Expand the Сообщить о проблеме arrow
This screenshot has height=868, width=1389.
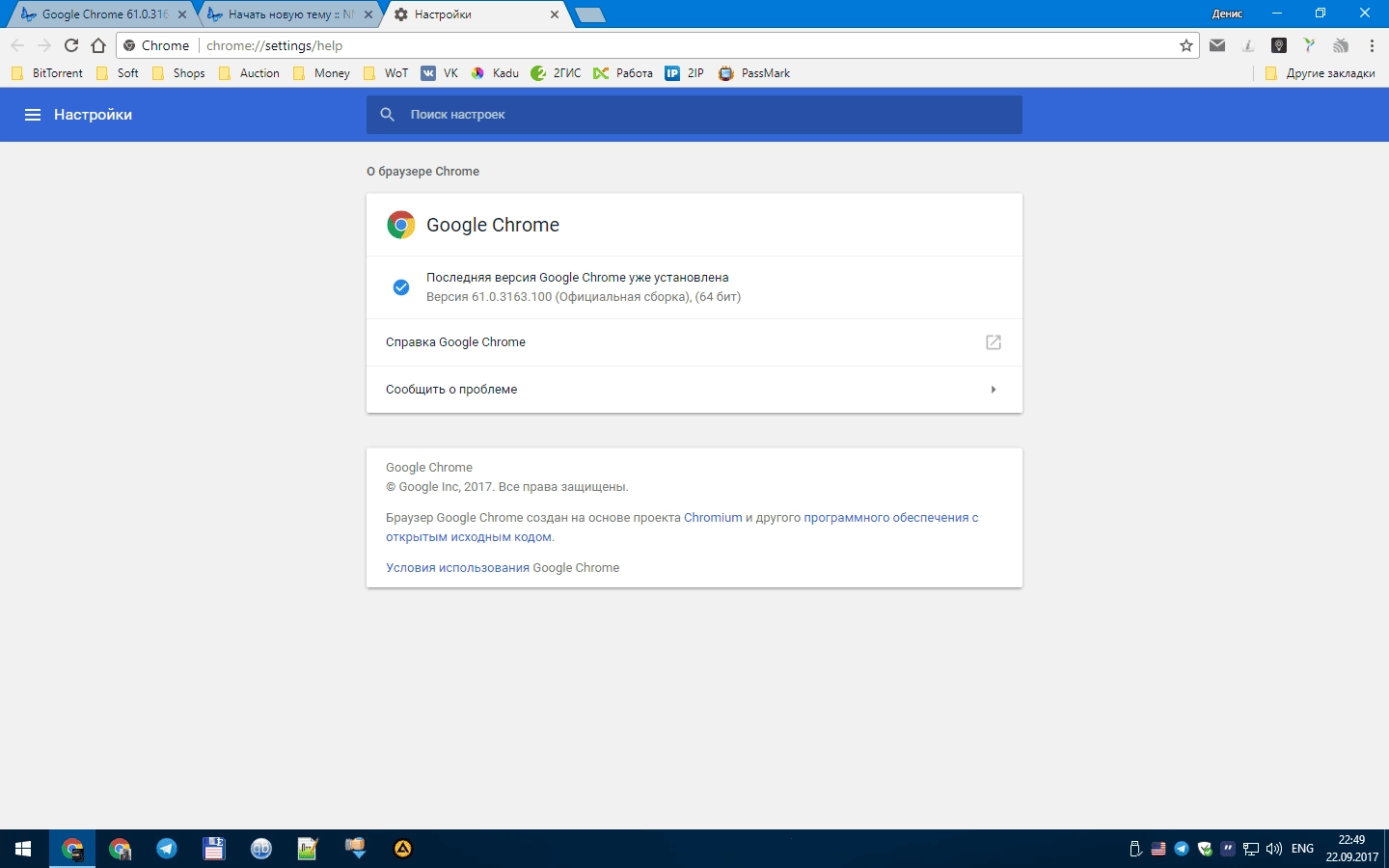[994, 390]
